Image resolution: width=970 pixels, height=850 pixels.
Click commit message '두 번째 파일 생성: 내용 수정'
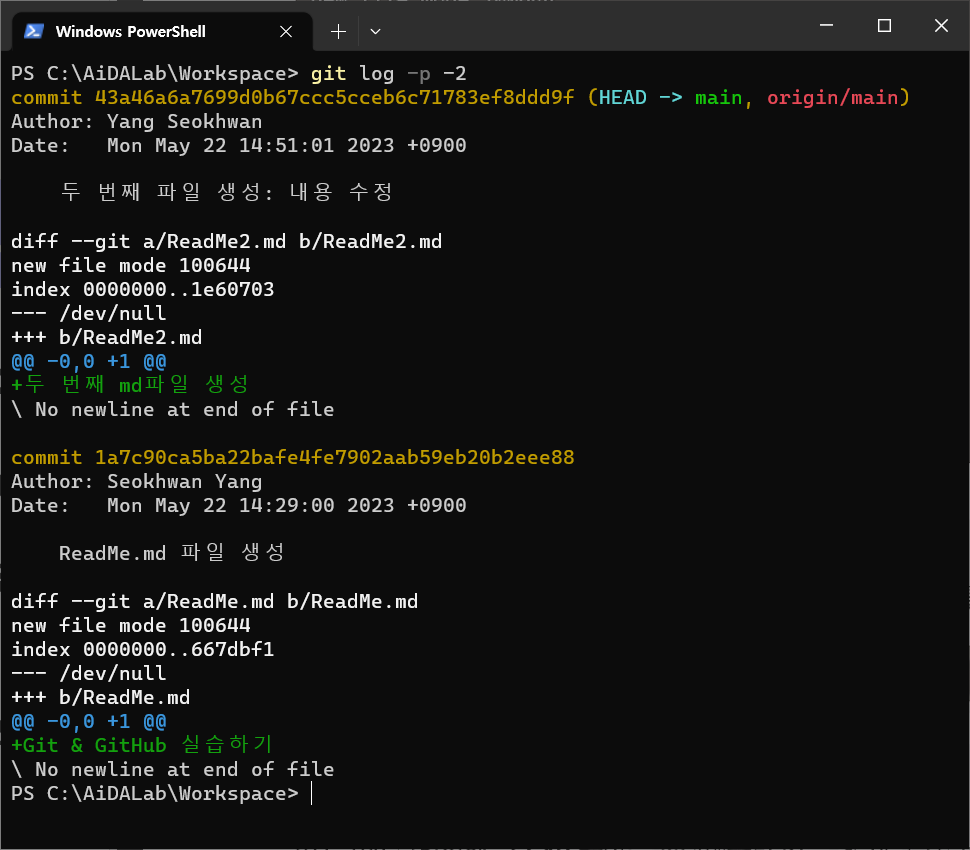click(226, 192)
